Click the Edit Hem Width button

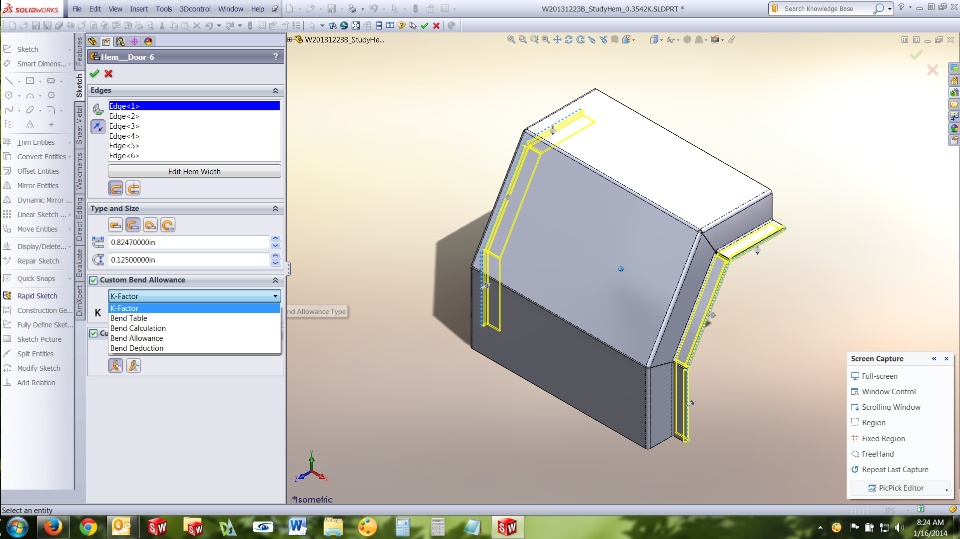pos(194,172)
